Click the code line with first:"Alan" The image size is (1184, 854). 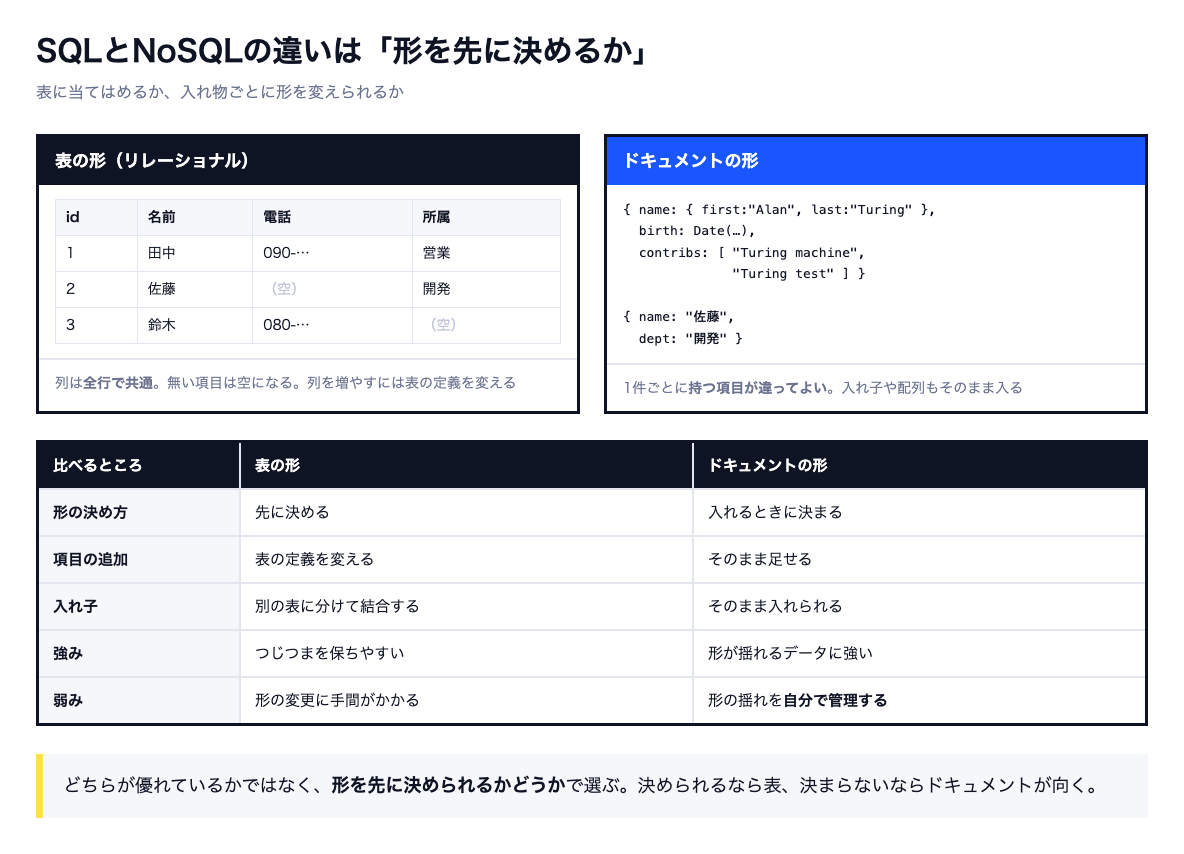(779, 210)
